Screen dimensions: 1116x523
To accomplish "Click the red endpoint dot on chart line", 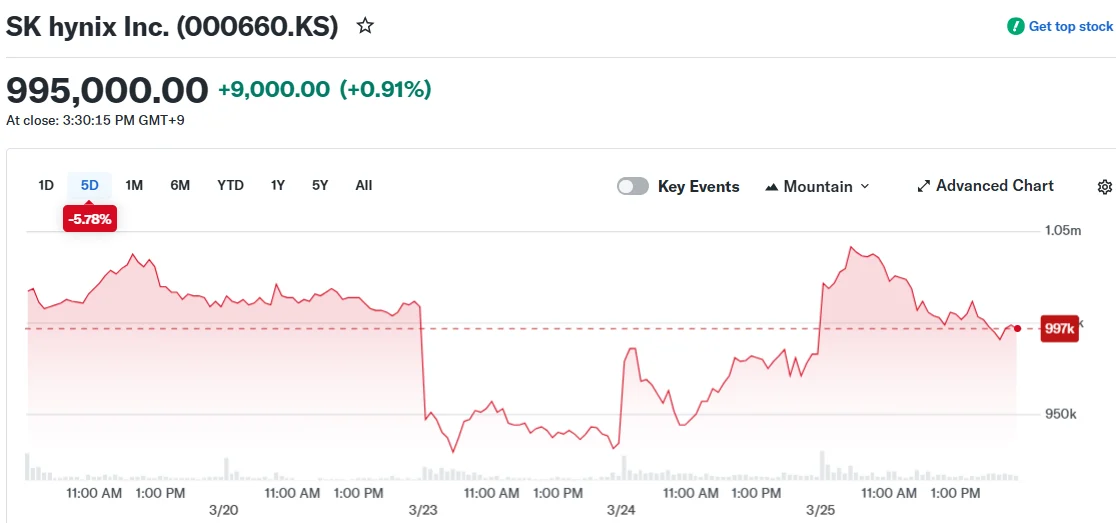I will 1017,328.
